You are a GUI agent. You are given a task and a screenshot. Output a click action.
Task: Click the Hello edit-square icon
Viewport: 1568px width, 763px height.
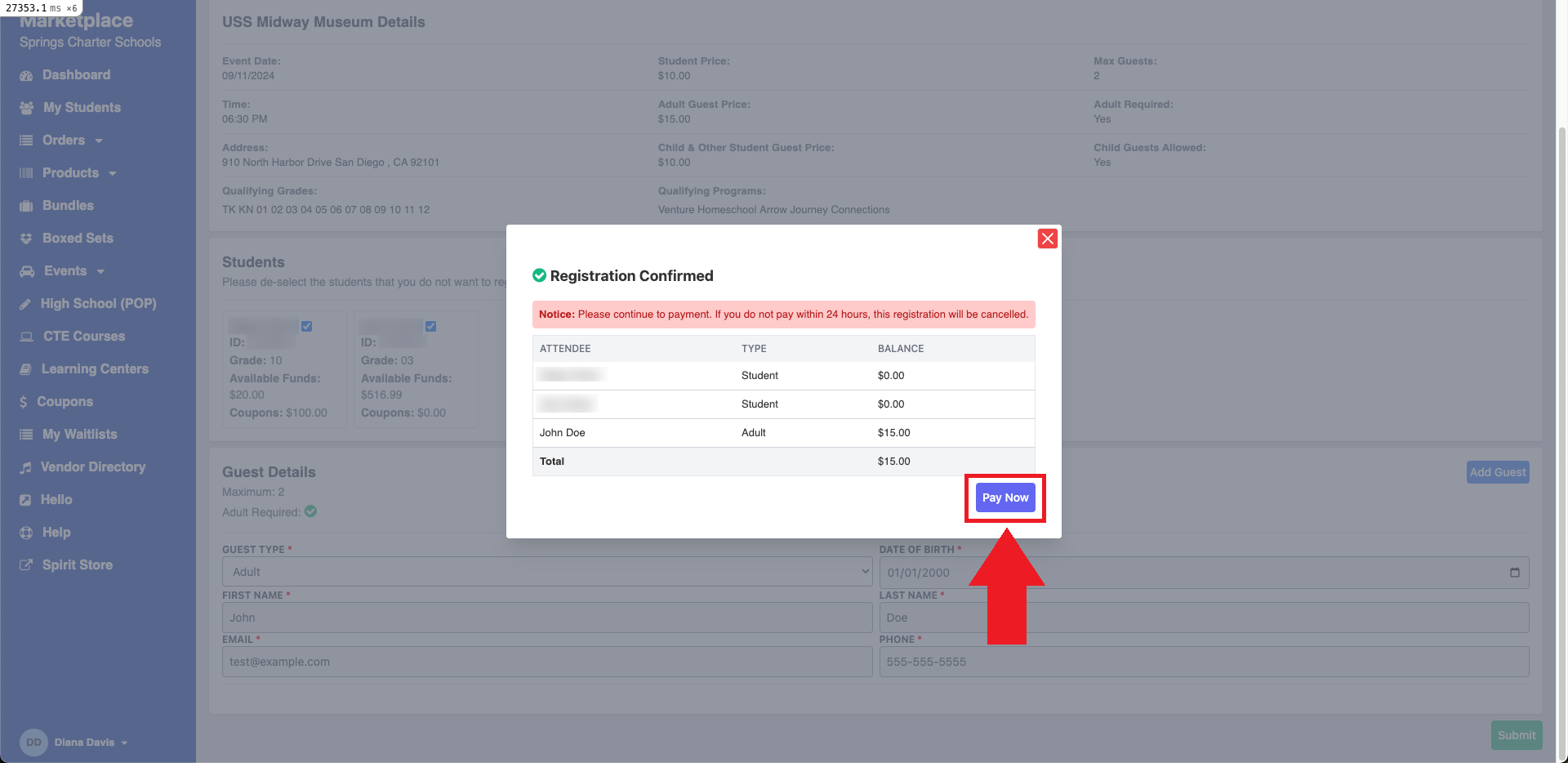(25, 500)
